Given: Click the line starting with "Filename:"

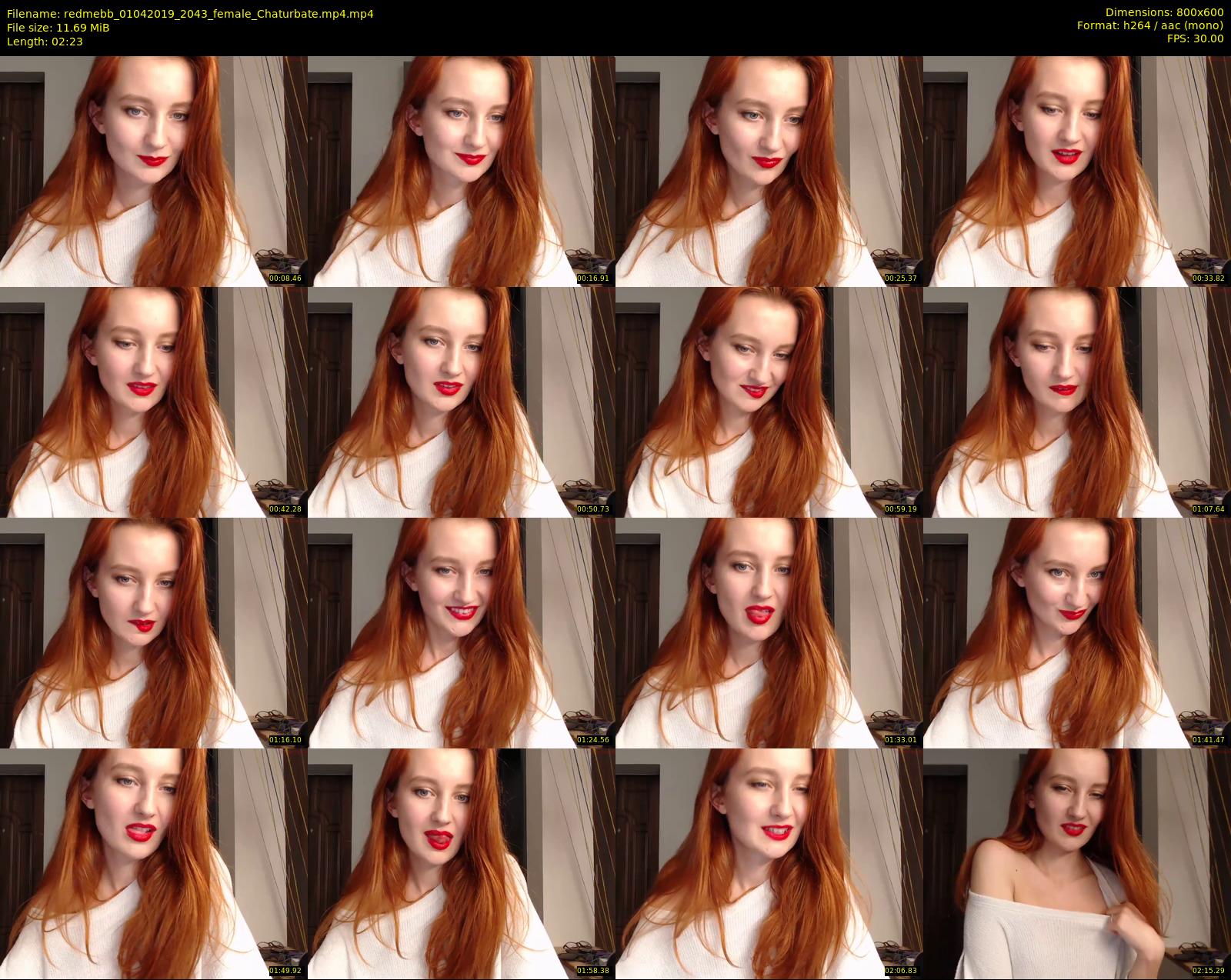Looking at the screenshot, I should tap(190, 14).
